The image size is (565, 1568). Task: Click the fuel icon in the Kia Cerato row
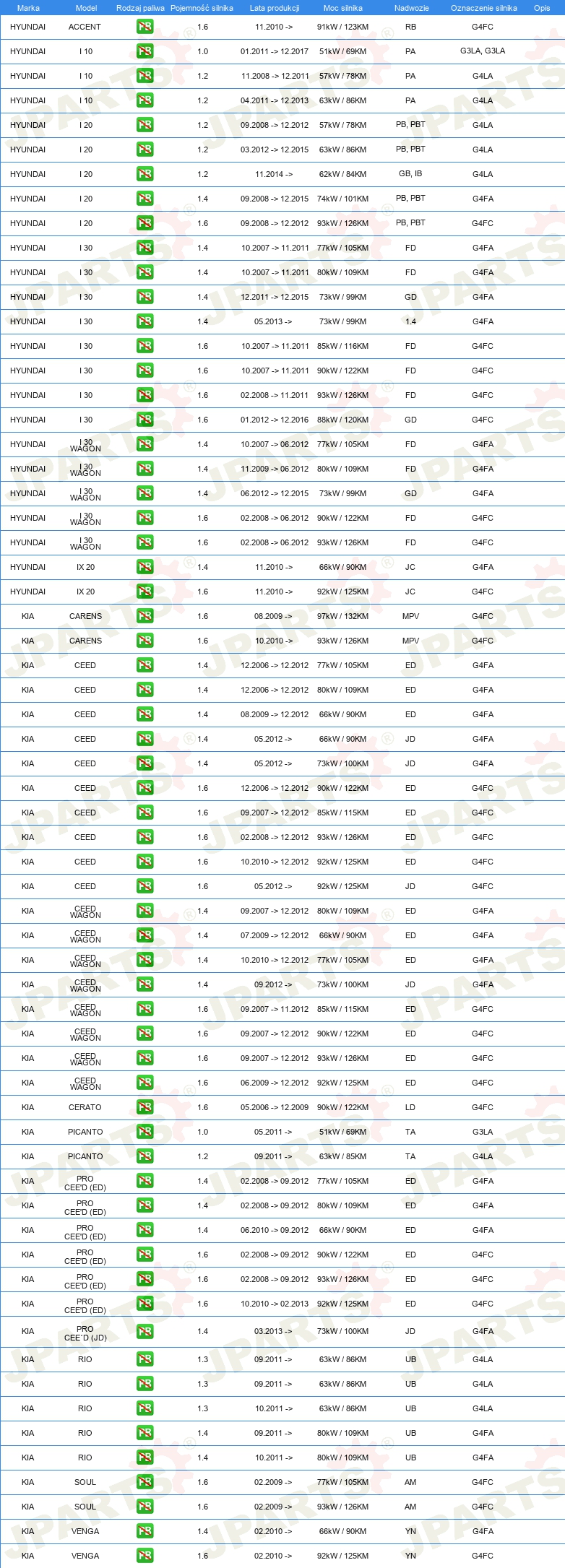(145, 1107)
